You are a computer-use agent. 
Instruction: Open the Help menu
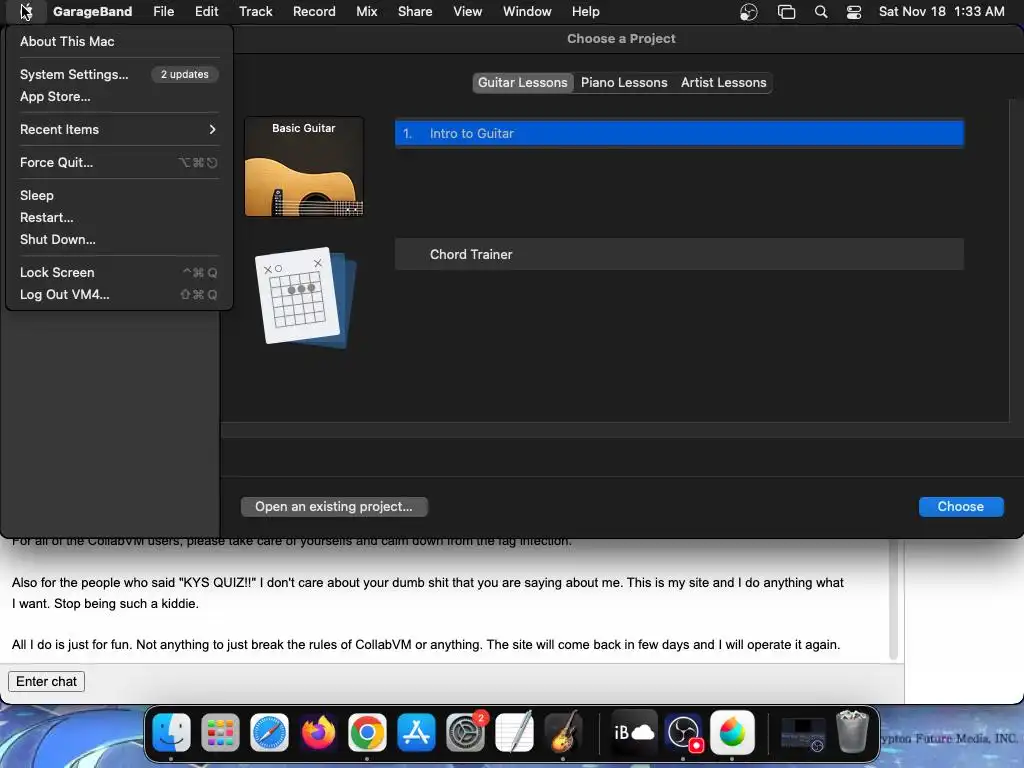pyautogui.click(x=586, y=12)
